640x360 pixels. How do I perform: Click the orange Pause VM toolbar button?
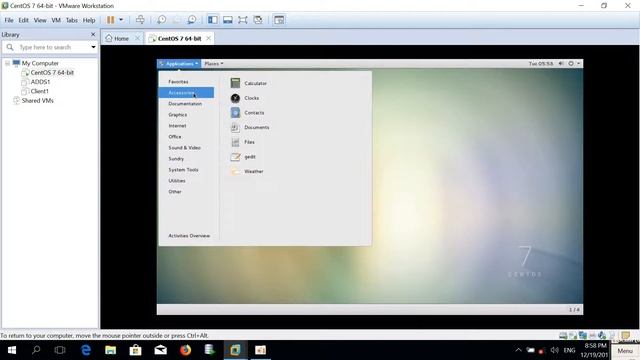(110, 20)
